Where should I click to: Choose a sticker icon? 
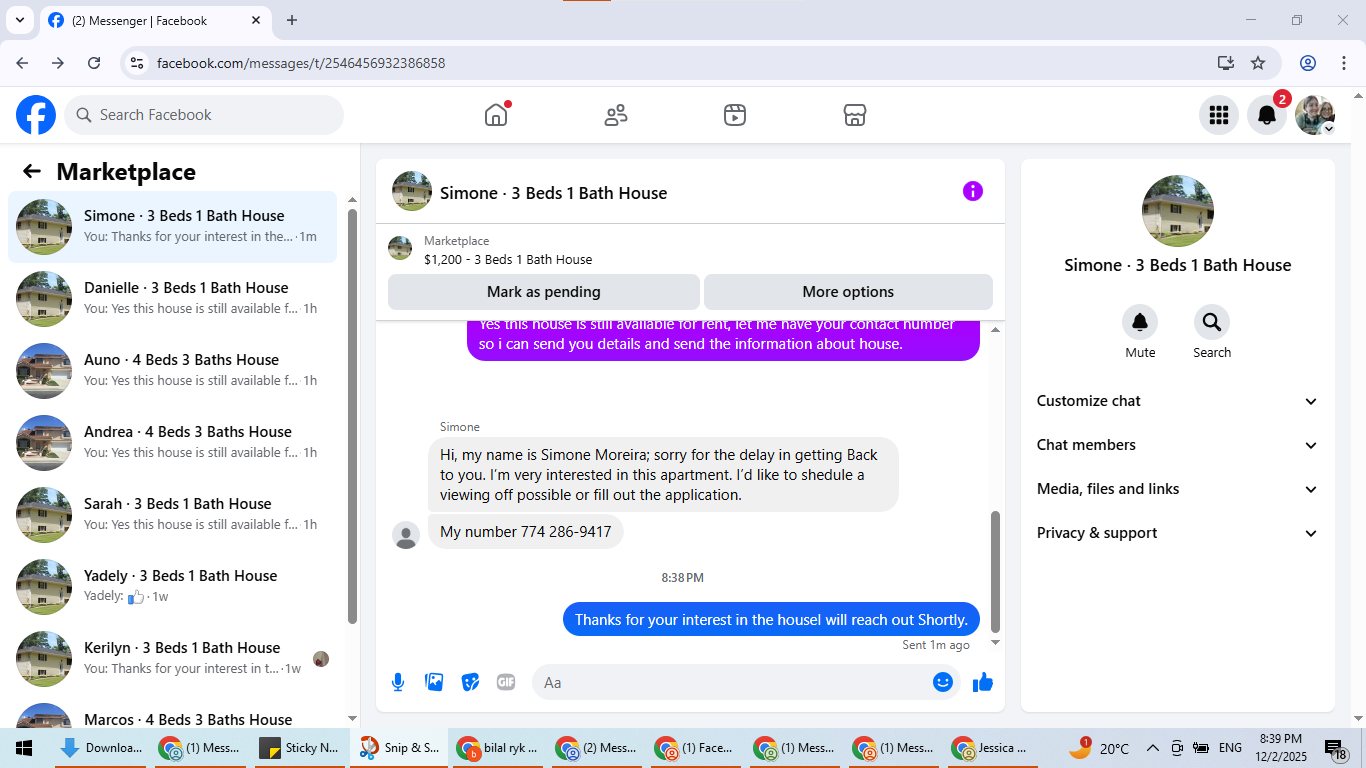470,682
